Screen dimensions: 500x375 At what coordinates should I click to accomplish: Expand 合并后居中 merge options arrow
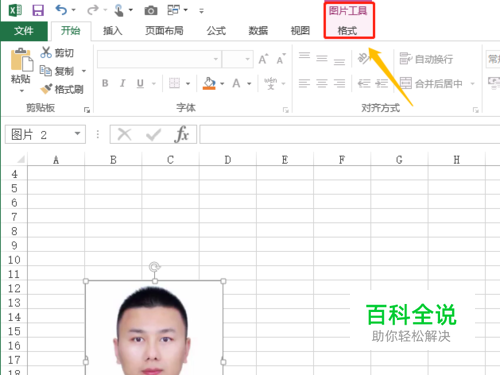tap(472, 83)
